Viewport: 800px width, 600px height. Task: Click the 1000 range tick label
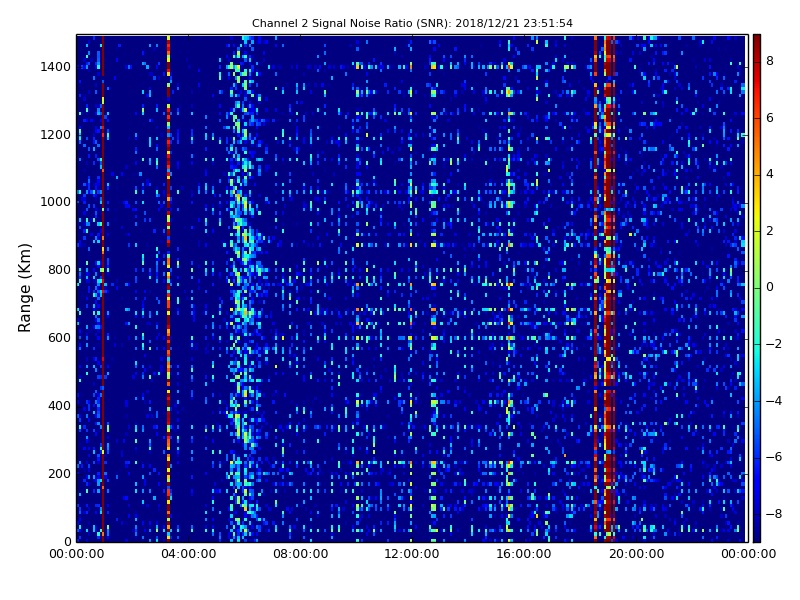55,202
